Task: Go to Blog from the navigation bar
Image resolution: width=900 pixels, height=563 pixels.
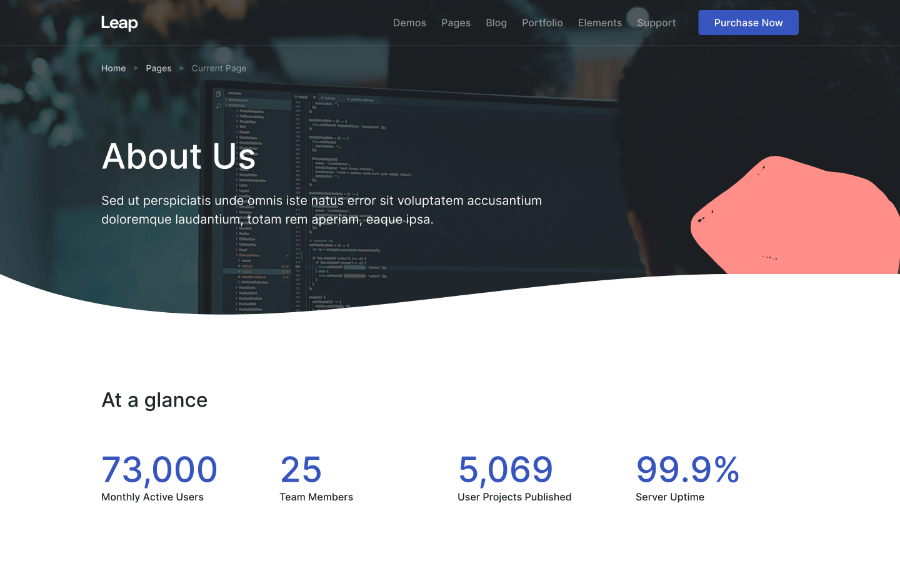Action: coord(496,23)
